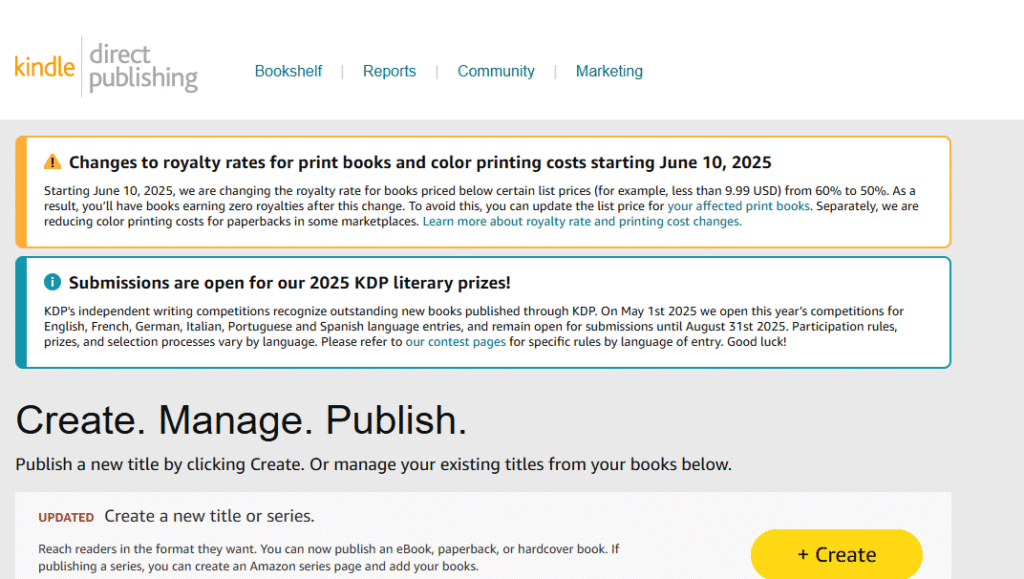
Task: Open the Bookshelf tab
Action: [288, 71]
